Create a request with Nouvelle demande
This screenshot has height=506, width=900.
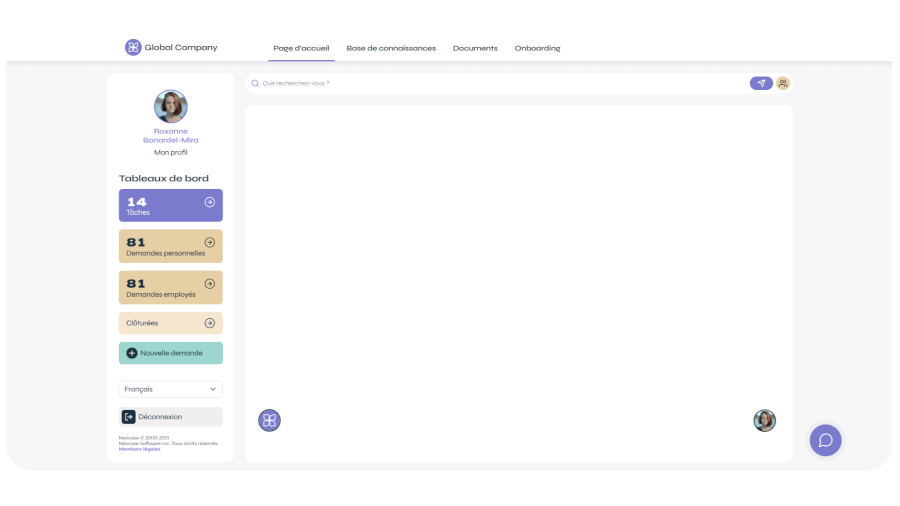pyautogui.click(x=170, y=353)
